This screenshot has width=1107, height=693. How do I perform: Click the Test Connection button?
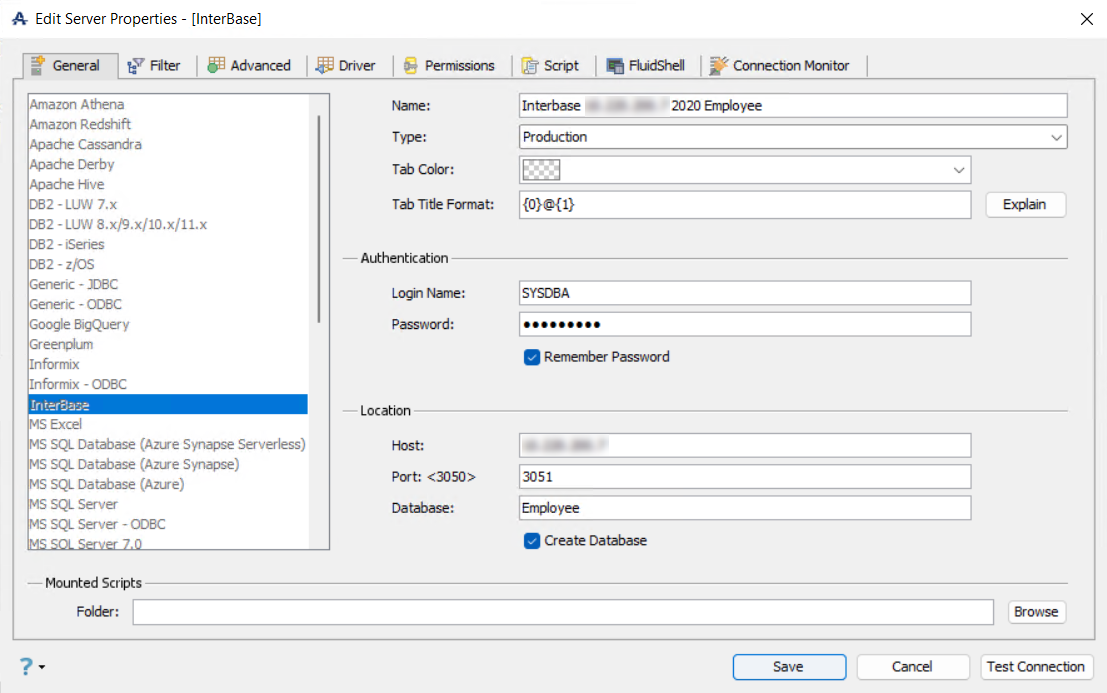[x=1035, y=667]
